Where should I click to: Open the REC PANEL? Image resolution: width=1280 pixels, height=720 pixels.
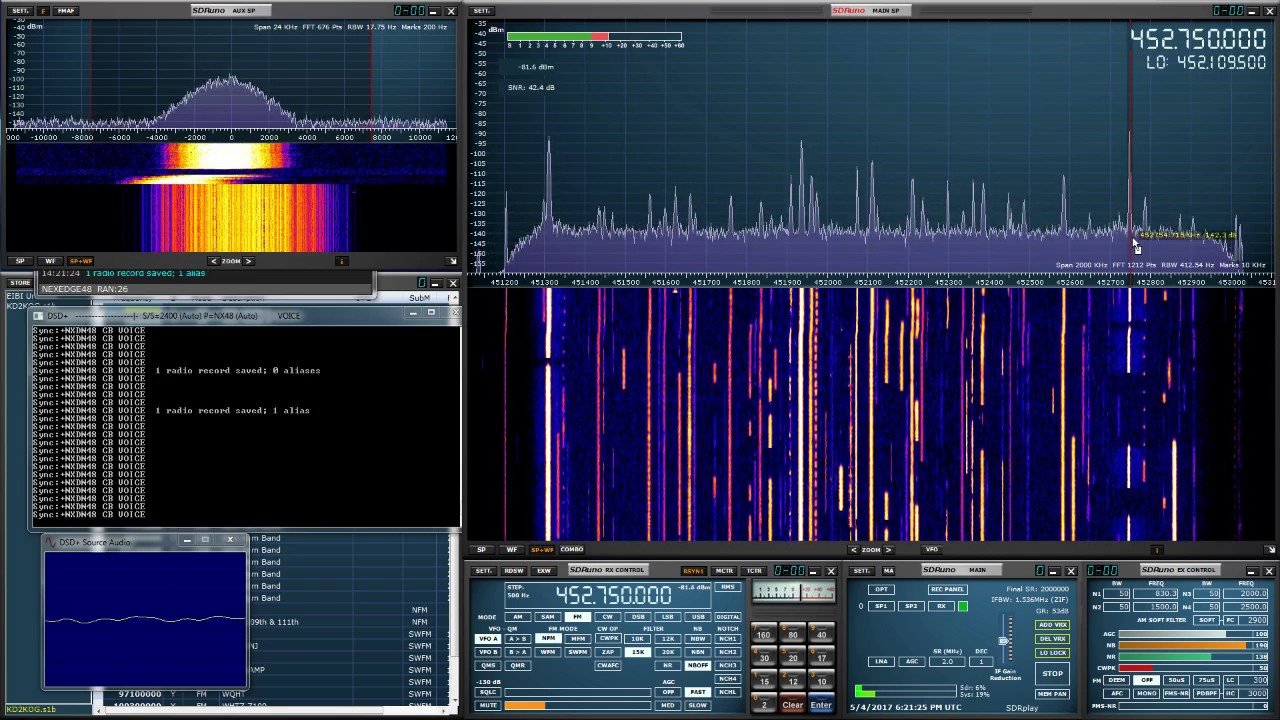pos(948,589)
